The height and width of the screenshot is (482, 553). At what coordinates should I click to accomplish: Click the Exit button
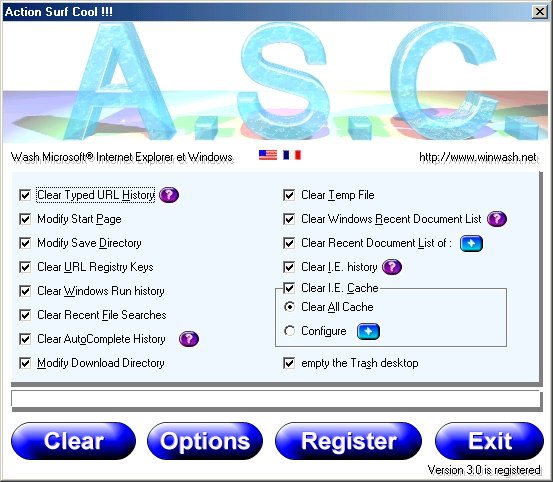[490, 441]
